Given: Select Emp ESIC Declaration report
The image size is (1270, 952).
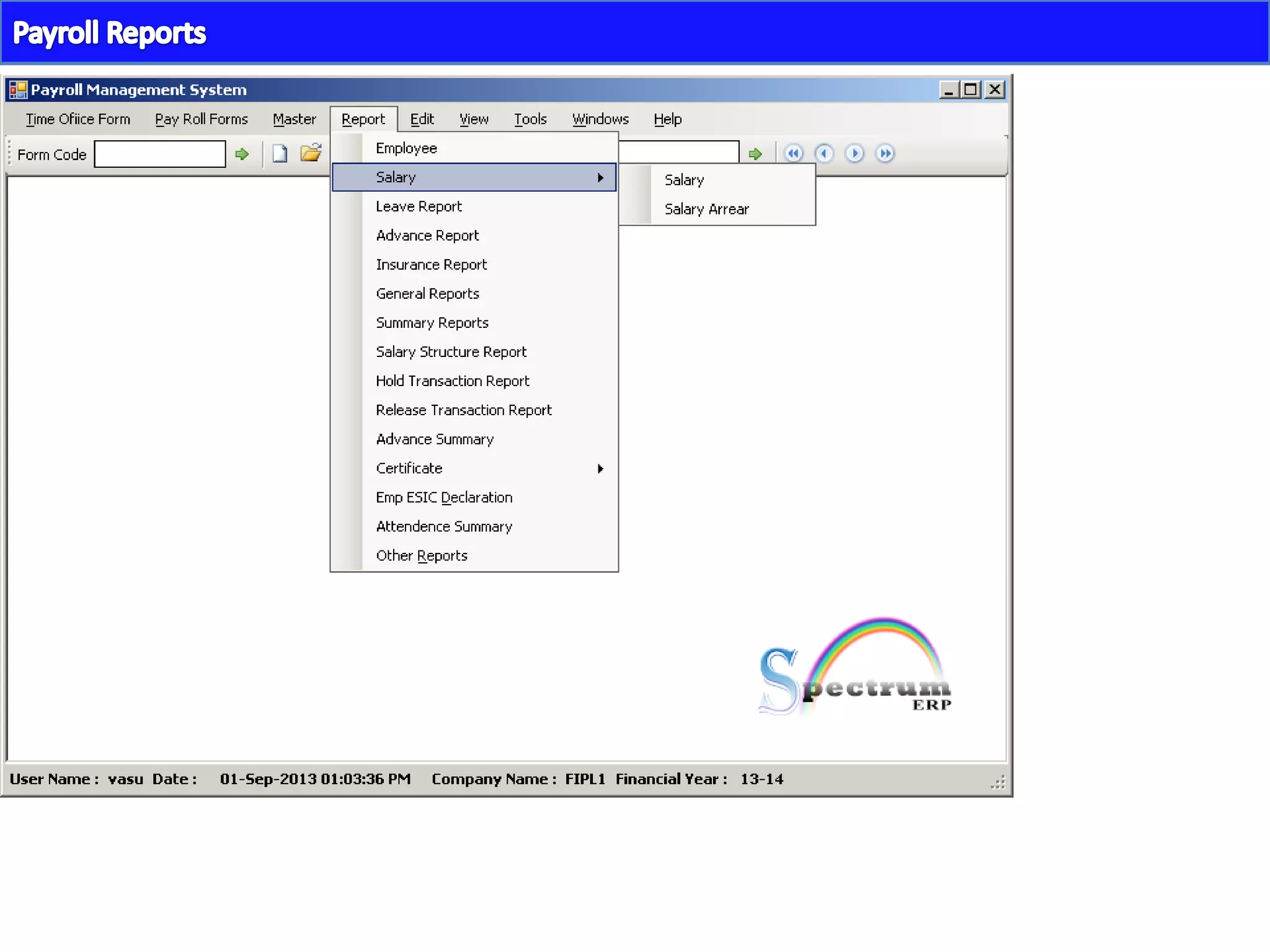Looking at the screenshot, I should 444,498.
